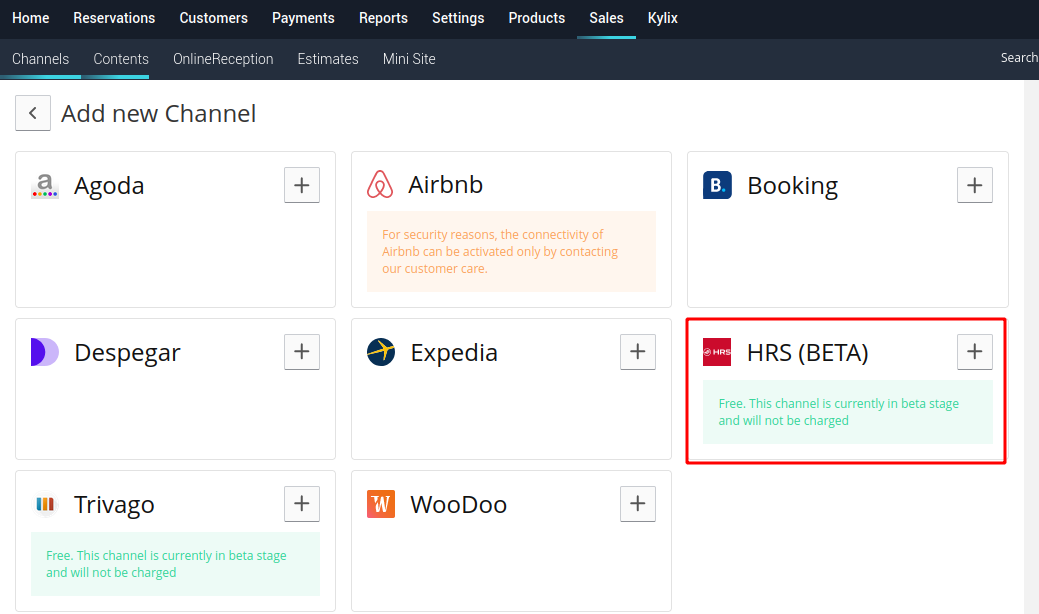The image size is (1039, 614).
Task: Click the HRS logo icon
Action: point(717,352)
